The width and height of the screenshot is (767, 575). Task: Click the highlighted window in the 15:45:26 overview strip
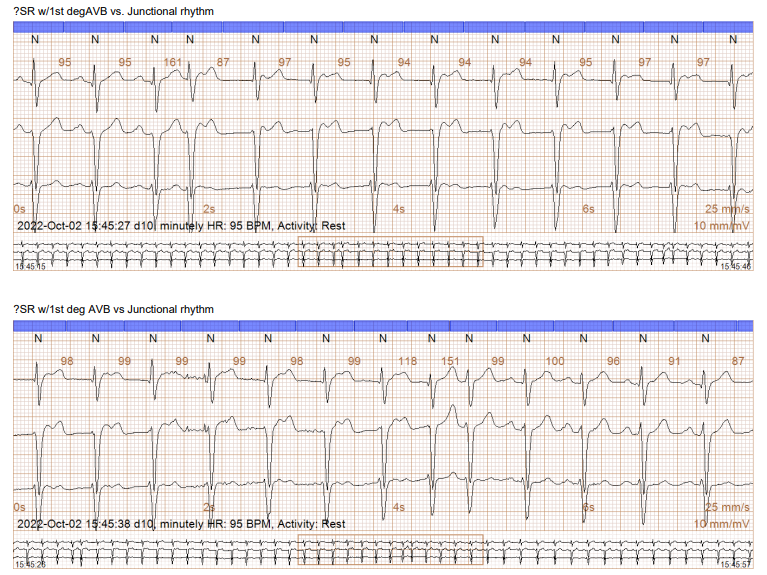(390, 550)
